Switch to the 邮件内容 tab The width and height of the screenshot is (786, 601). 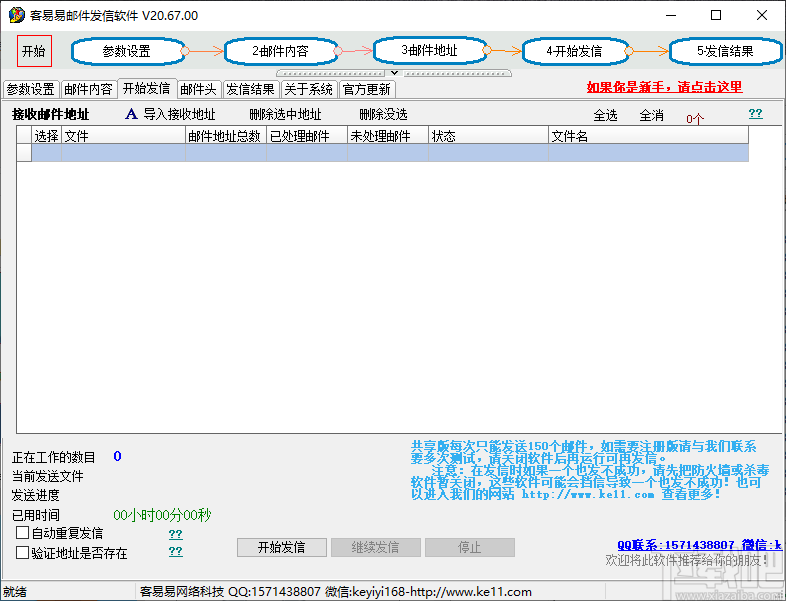point(88,89)
